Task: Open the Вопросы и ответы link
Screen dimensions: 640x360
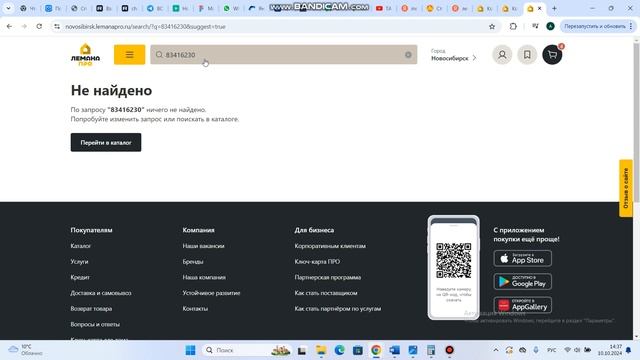Action: coord(95,324)
